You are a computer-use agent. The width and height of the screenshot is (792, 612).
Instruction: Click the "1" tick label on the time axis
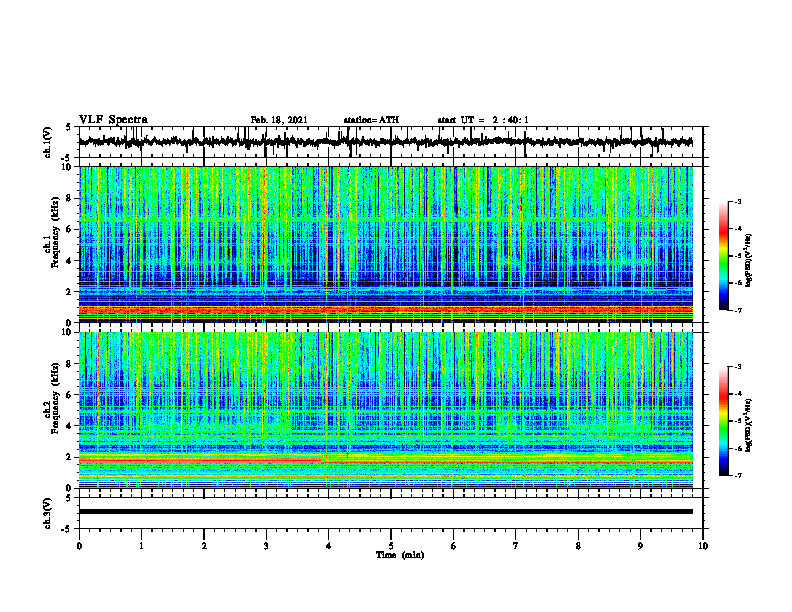click(141, 546)
